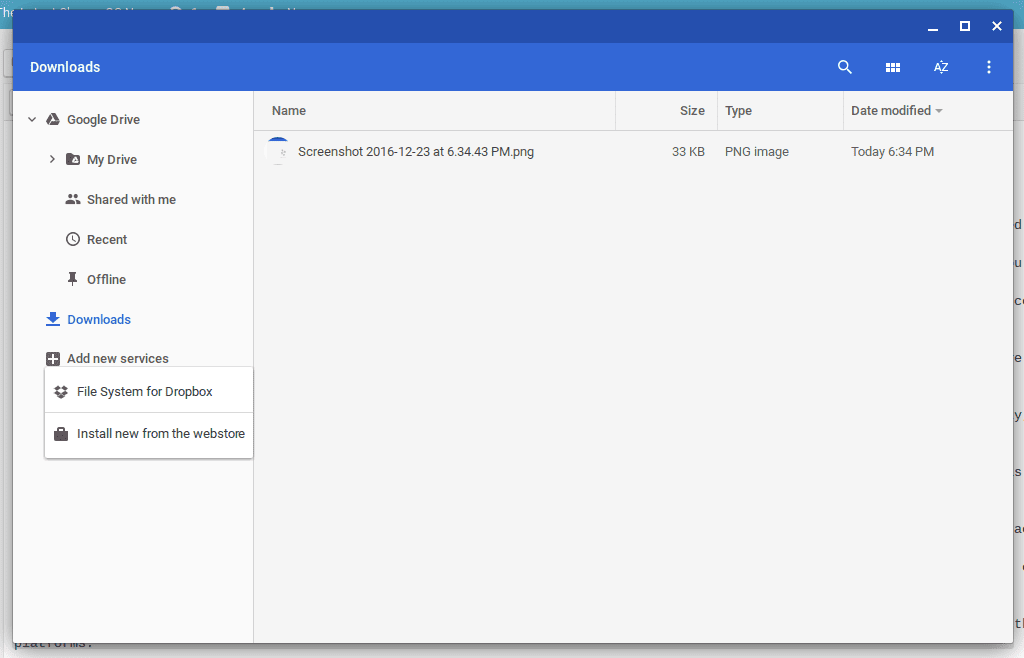1024x658 pixels.
Task: Sort files by the Name column header
Action: (288, 110)
